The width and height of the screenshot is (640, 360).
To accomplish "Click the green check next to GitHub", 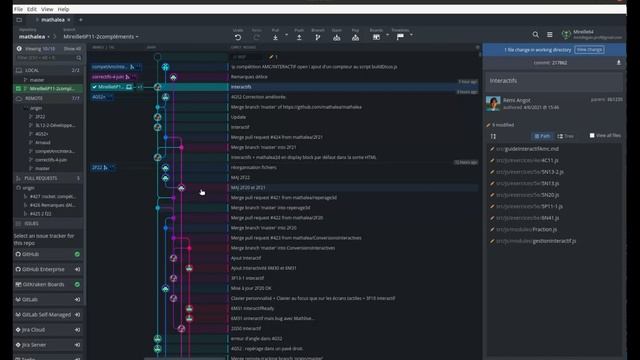I will (77, 254).
